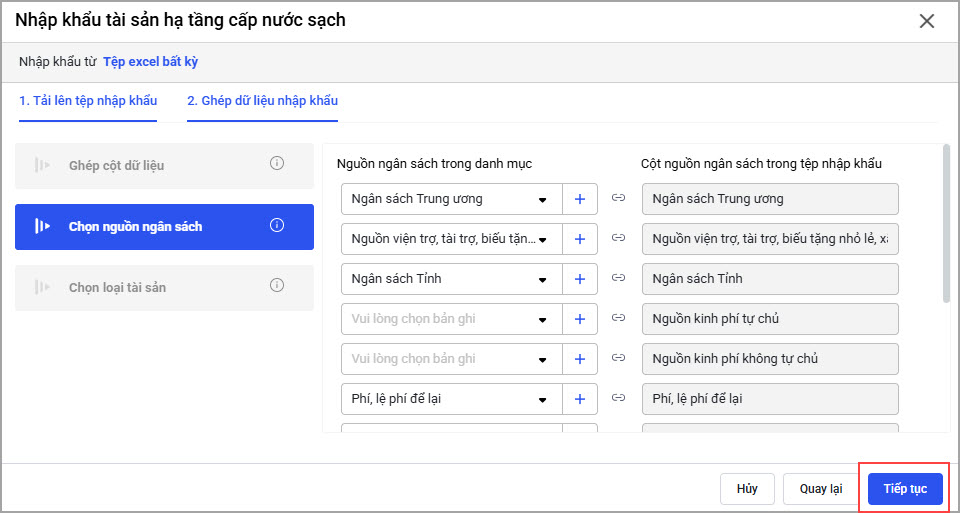Click info icon next to Ghép cột dữ liệu
Viewport: 960px width, 513px height.
tap(277, 164)
